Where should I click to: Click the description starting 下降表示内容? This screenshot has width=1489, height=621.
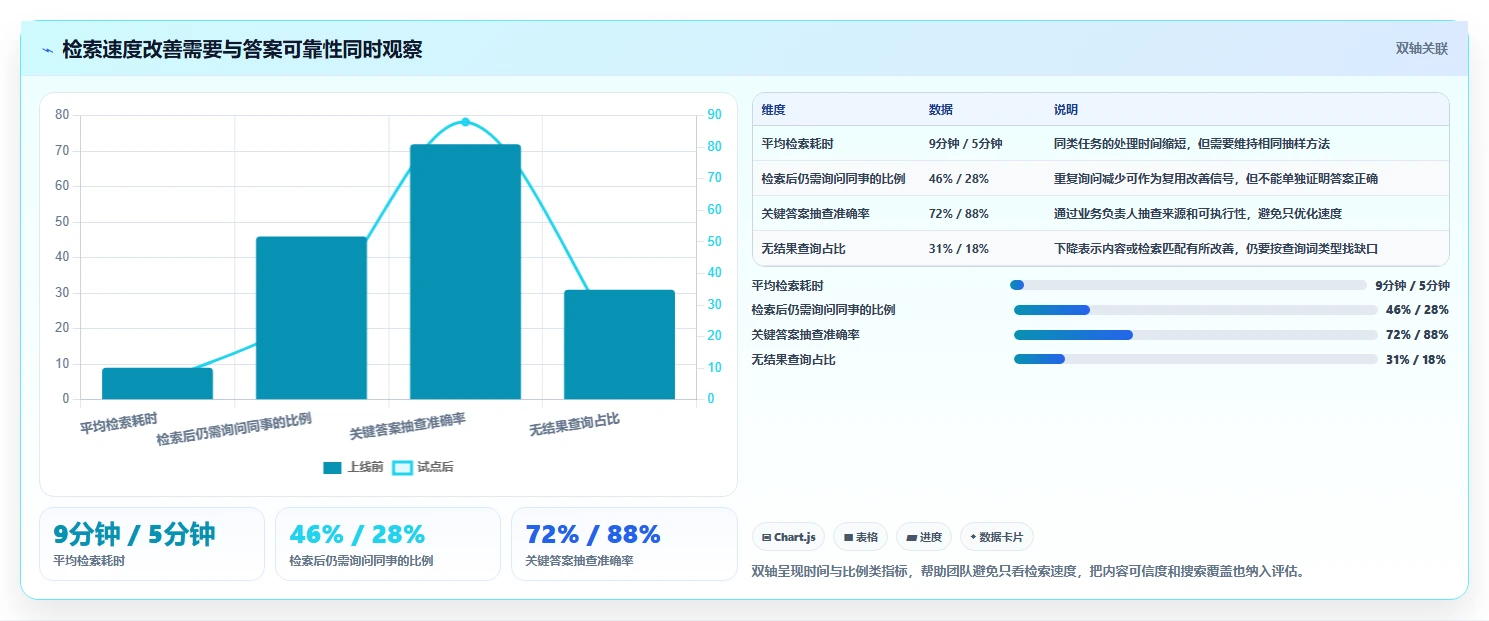(1216, 249)
